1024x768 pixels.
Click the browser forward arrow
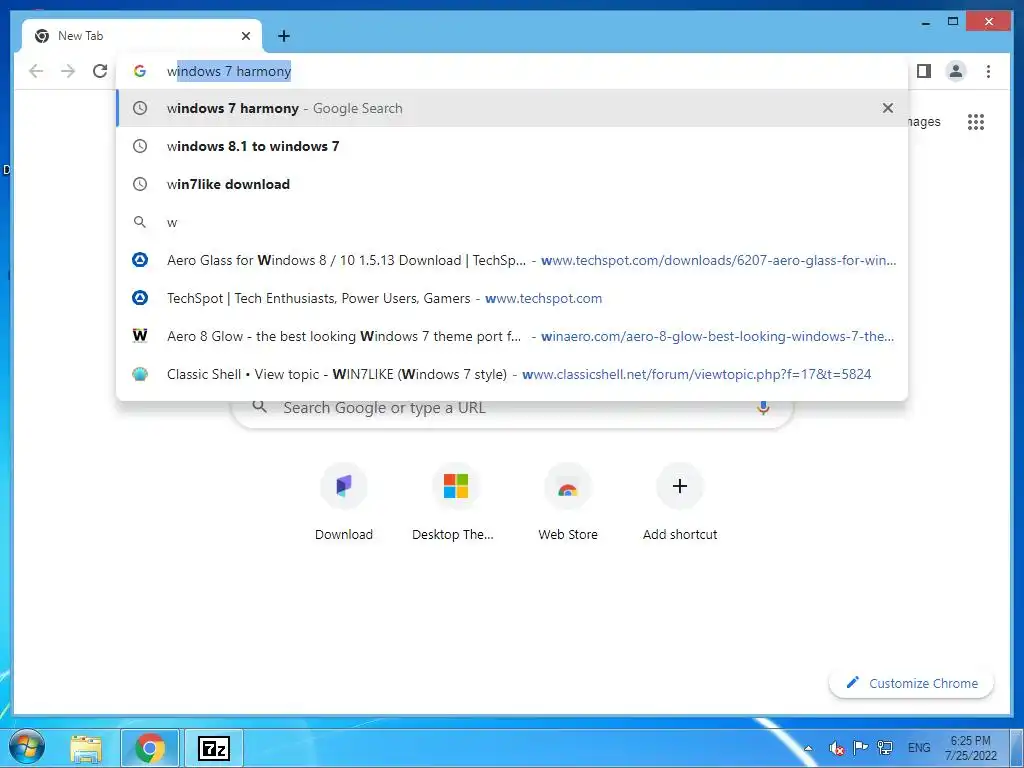click(68, 71)
